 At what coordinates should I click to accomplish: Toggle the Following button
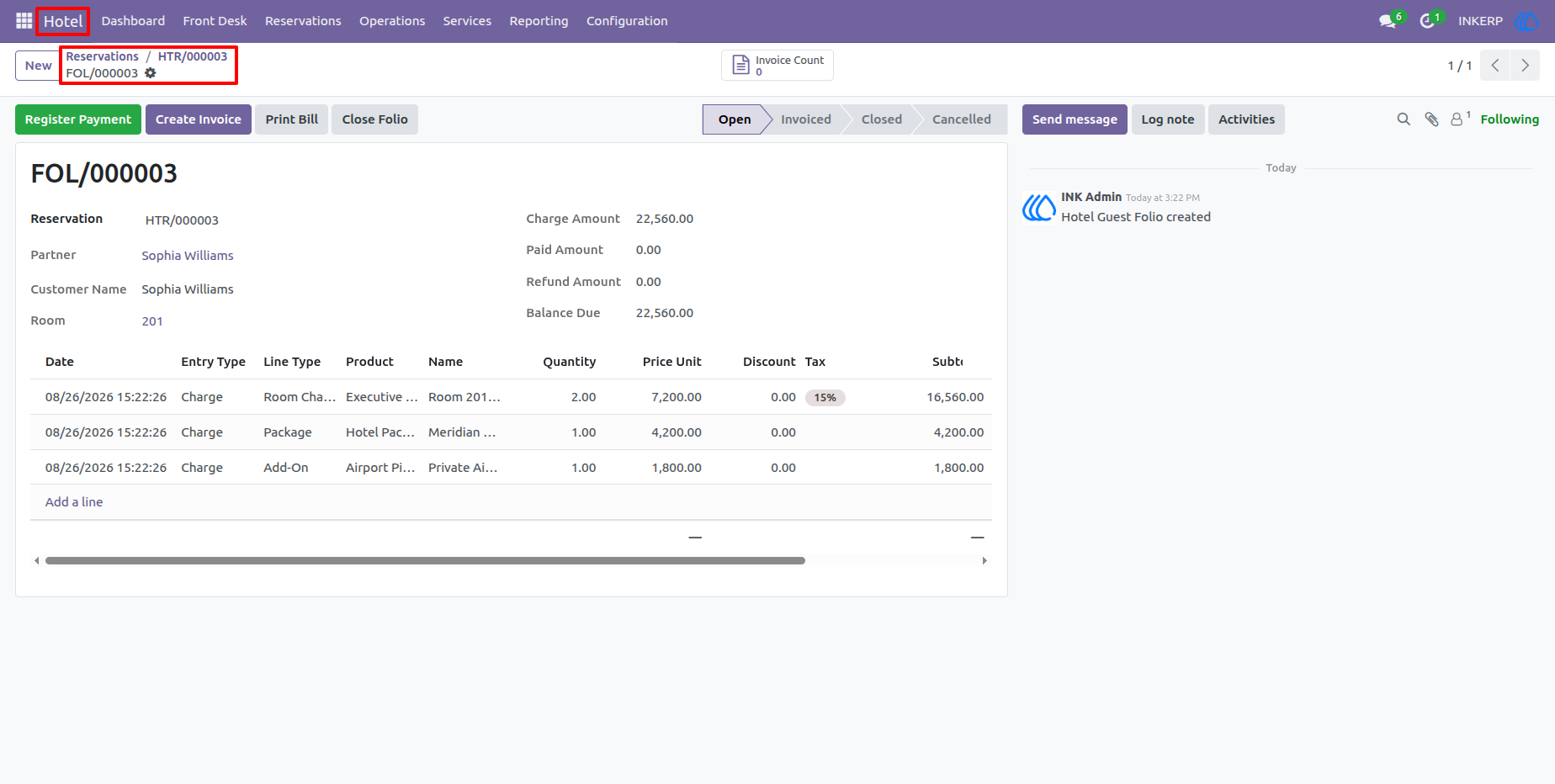tap(1510, 119)
